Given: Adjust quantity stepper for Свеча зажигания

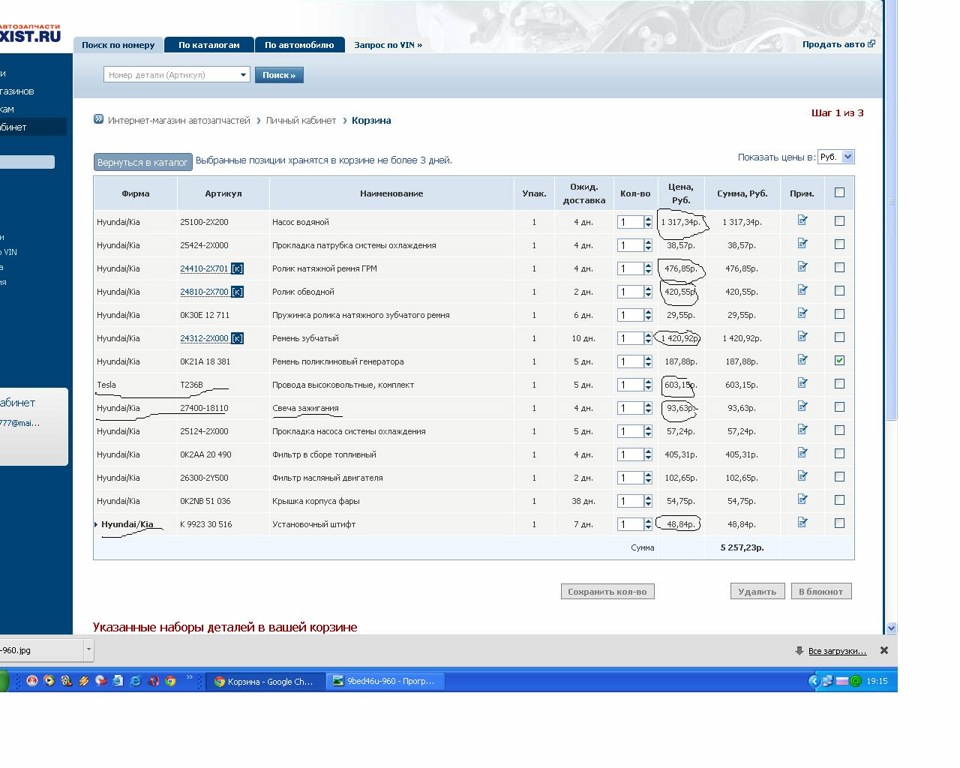Looking at the screenshot, I should (x=648, y=408).
